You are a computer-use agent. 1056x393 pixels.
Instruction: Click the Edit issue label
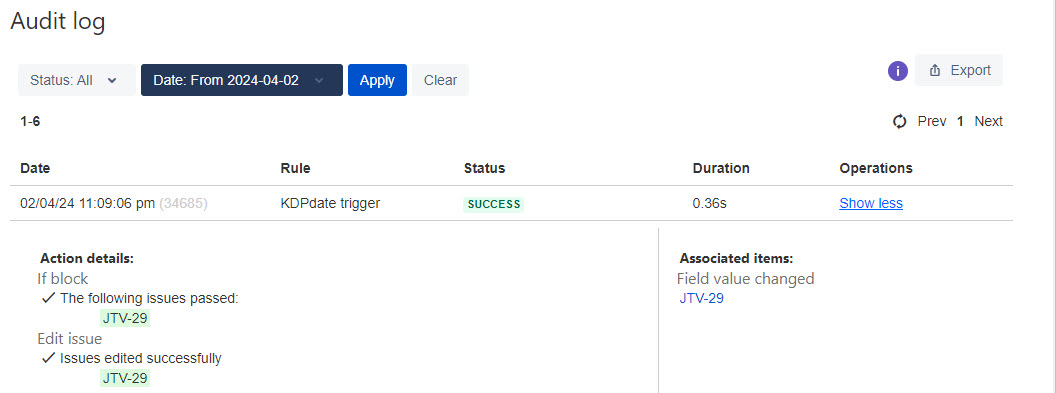click(x=69, y=338)
